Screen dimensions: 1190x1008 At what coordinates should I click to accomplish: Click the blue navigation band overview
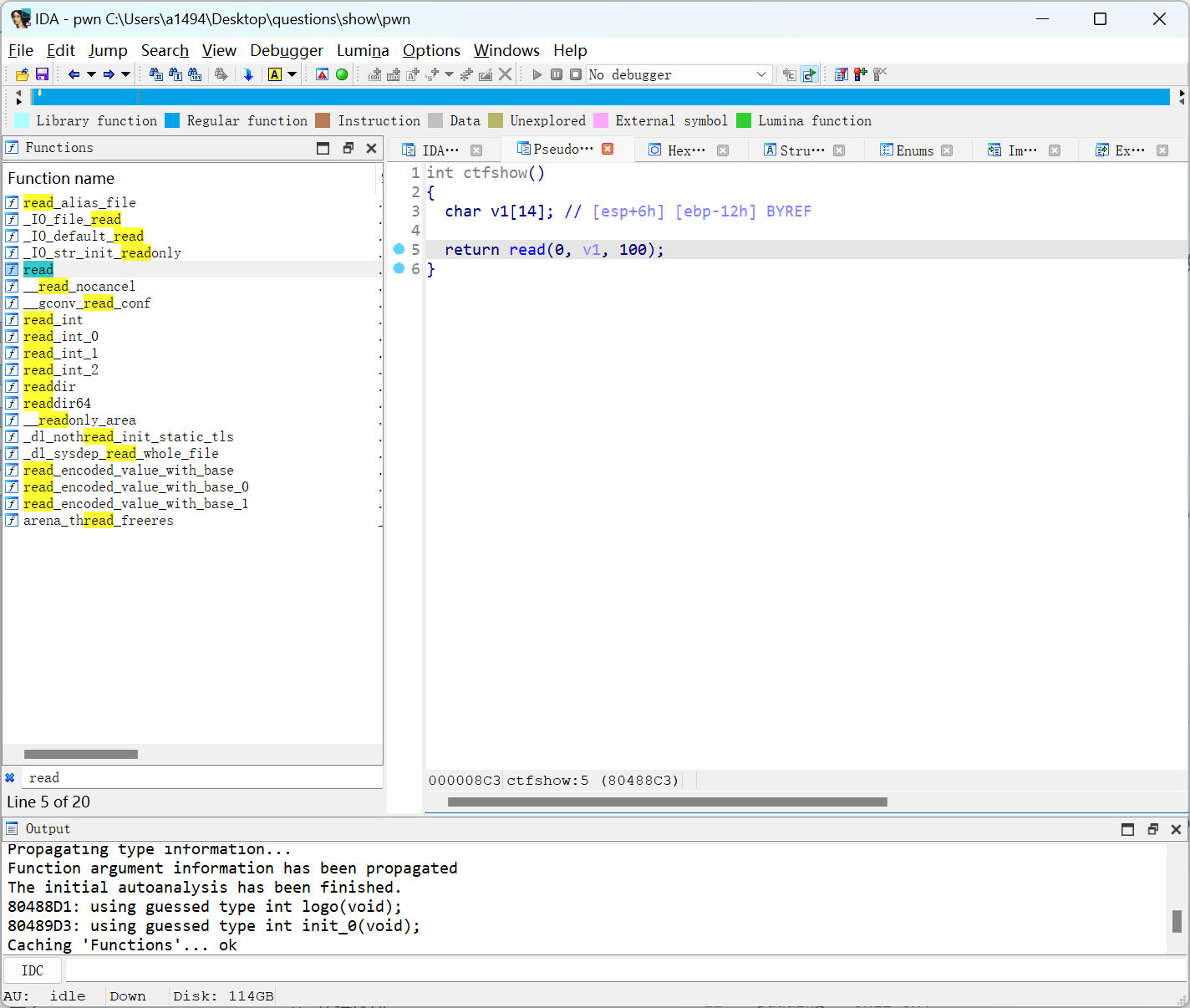point(600,97)
